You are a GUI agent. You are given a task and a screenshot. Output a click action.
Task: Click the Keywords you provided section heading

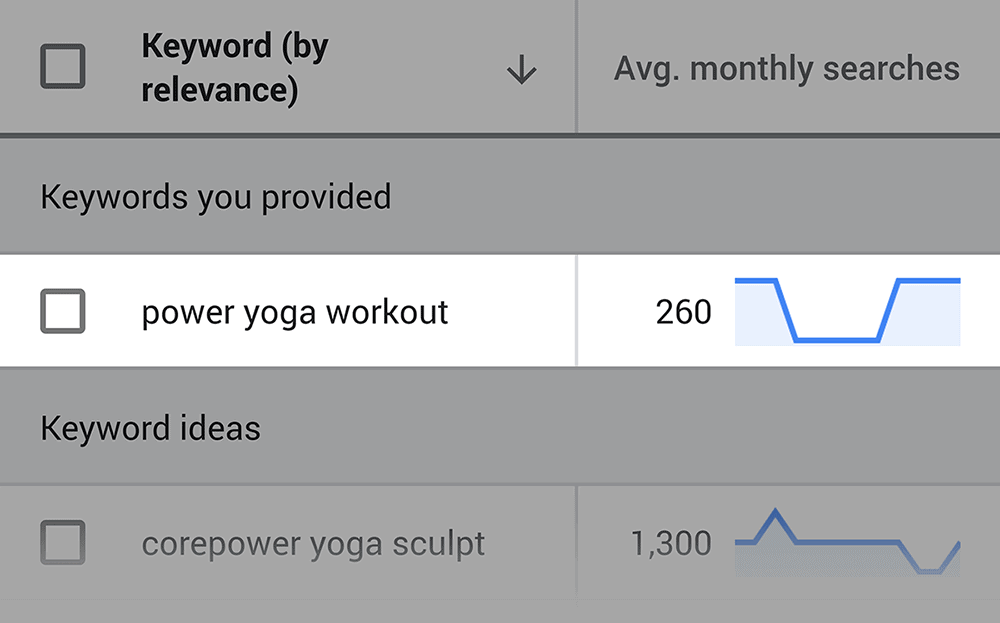(216, 196)
